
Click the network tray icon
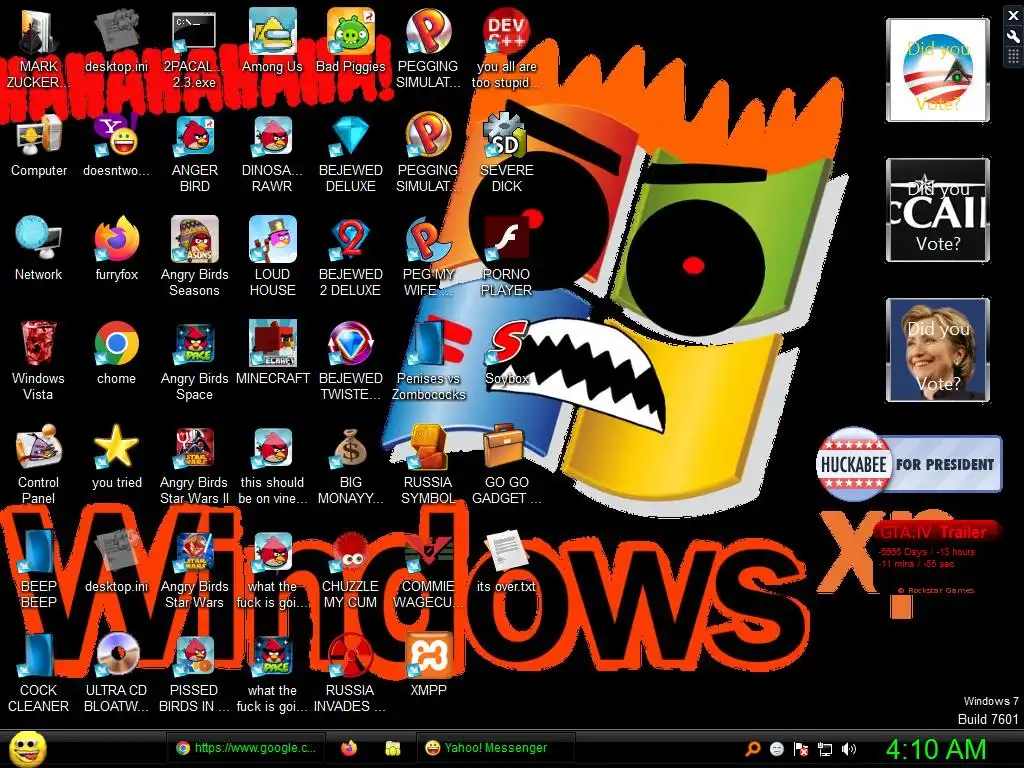[x=825, y=749]
